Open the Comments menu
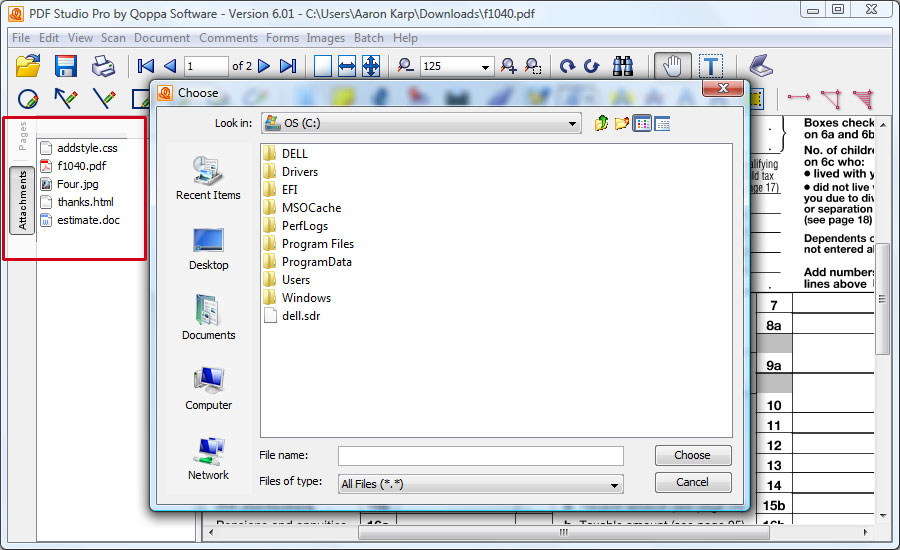900x550 pixels. coord(228,38)
